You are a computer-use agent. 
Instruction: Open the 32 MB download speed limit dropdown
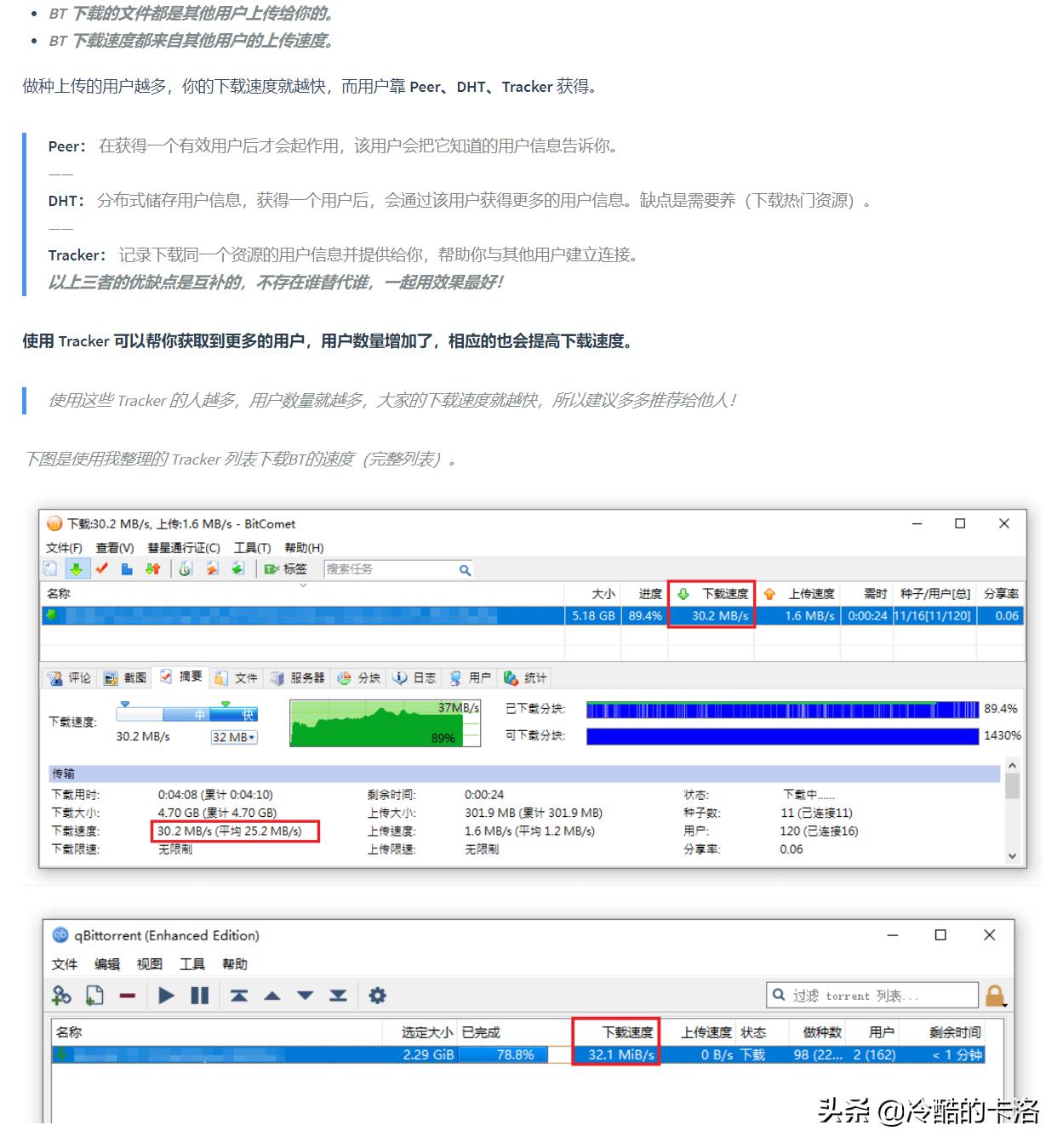pyautogui.click(x=234, y=737)
